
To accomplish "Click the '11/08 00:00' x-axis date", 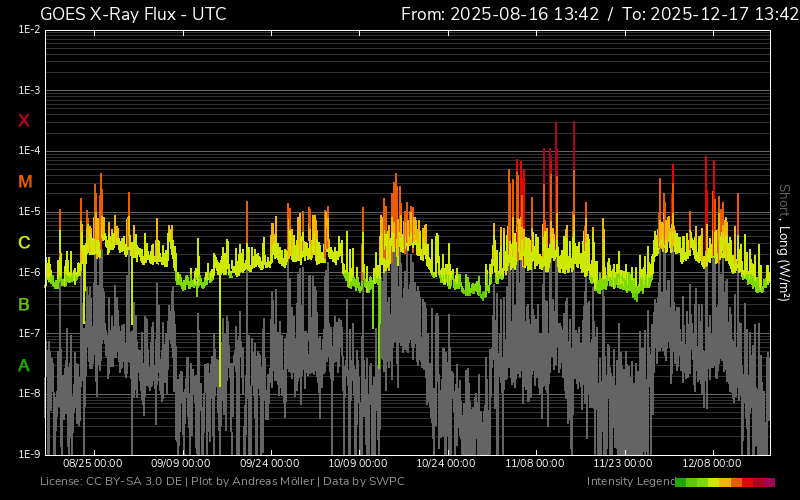I will tap(535, 463).
